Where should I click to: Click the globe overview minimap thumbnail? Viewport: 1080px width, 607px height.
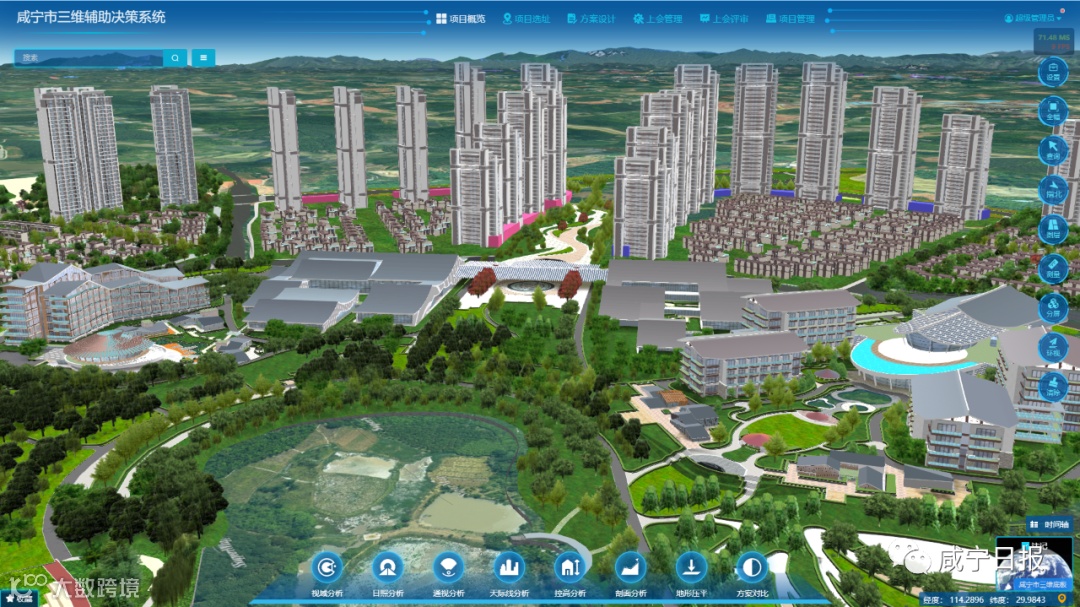click(1033, 566)
